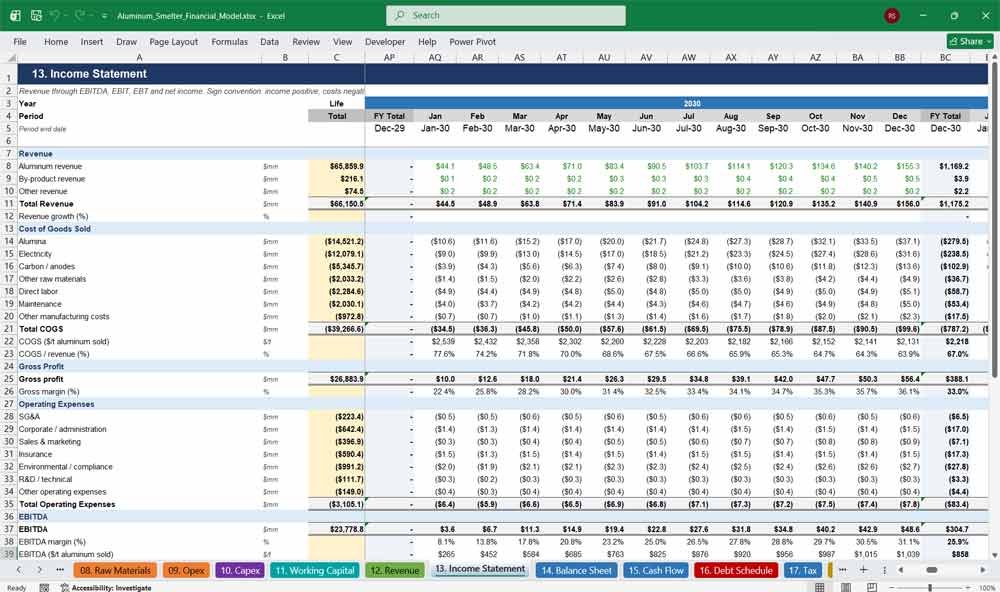1000x592 pixels.
Task: Open the Power Pivot ribbon tab
Action: (472, 41)
